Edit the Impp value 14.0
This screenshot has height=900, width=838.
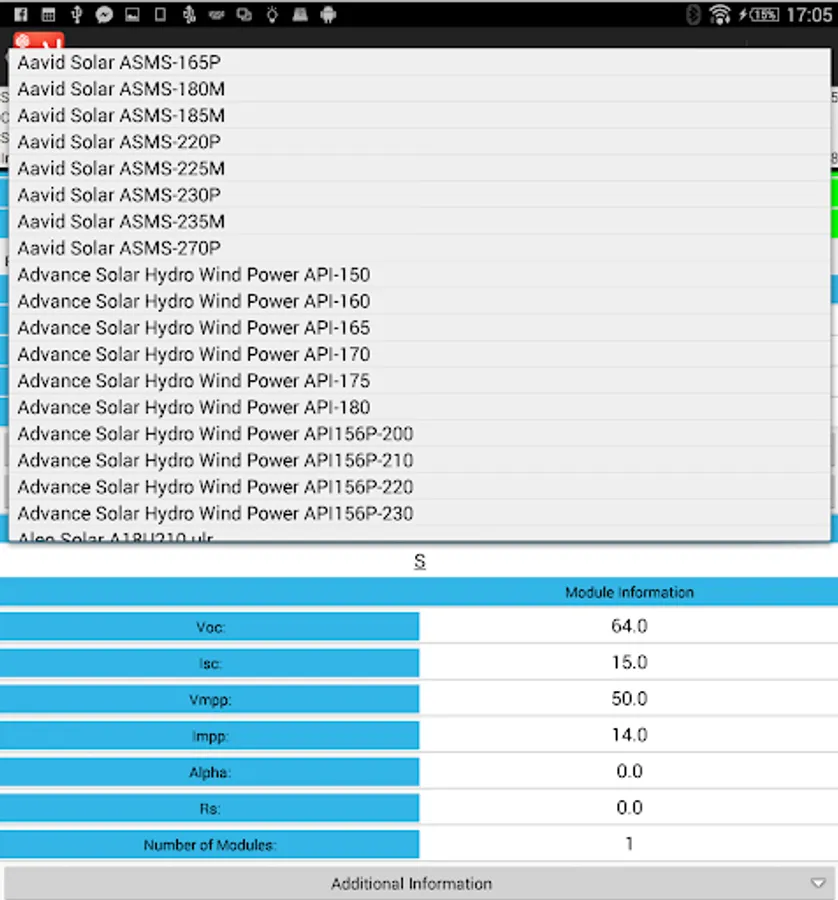(x=629, y=735)
